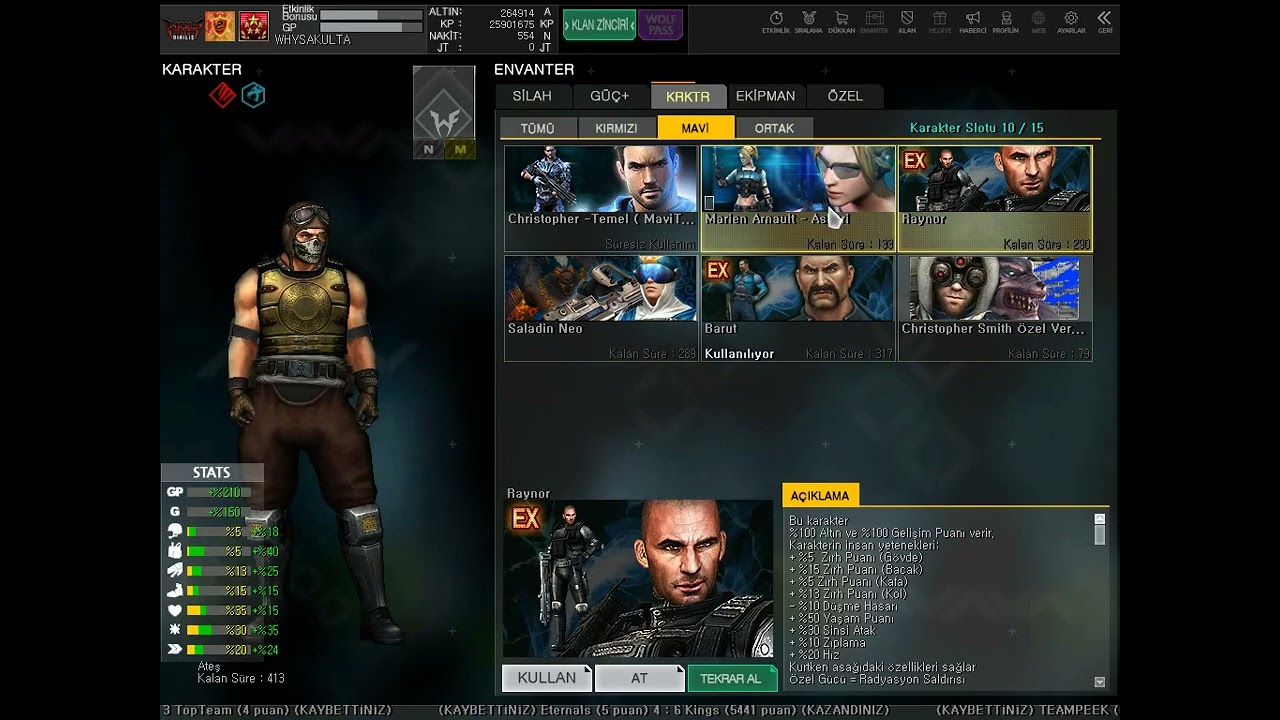Click the arm armor stat icon
Image resolution: width=1280 pixels, height=720 pixels.
[x=175, y=571]
